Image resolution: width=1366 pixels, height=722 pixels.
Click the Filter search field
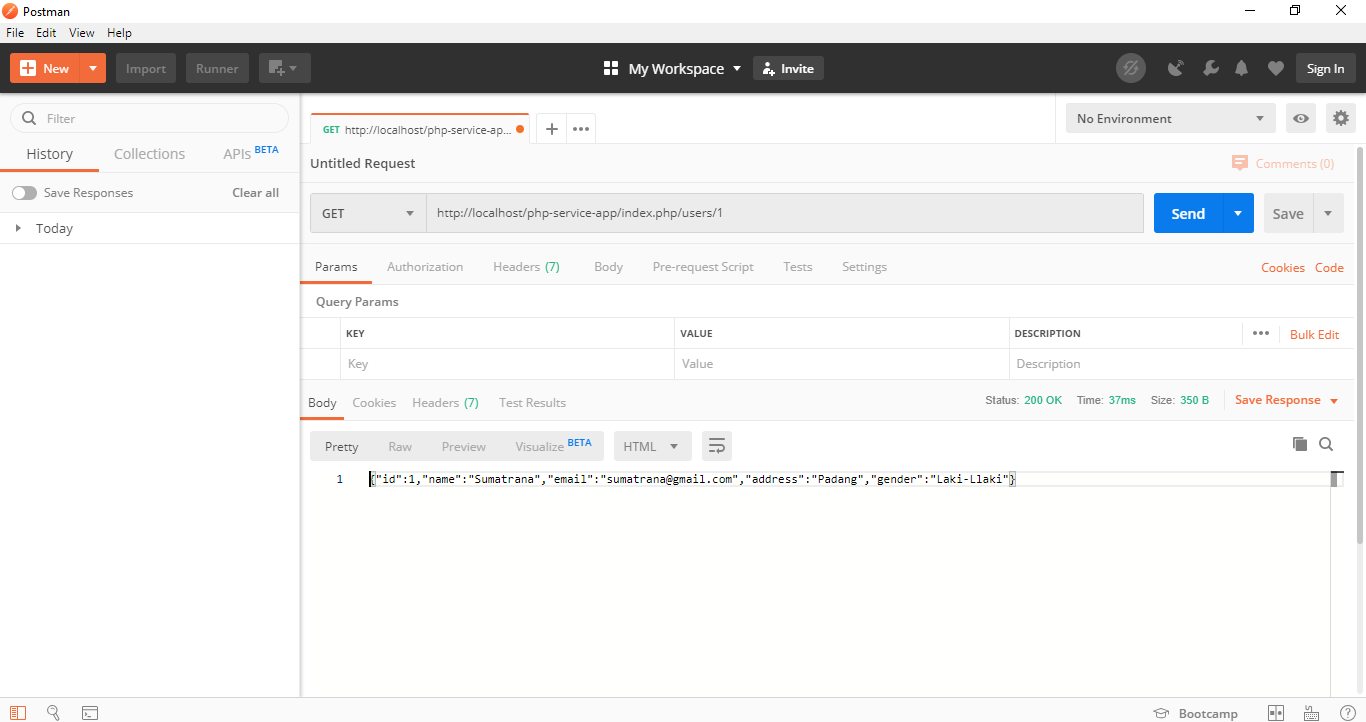(x=148, y=118)
